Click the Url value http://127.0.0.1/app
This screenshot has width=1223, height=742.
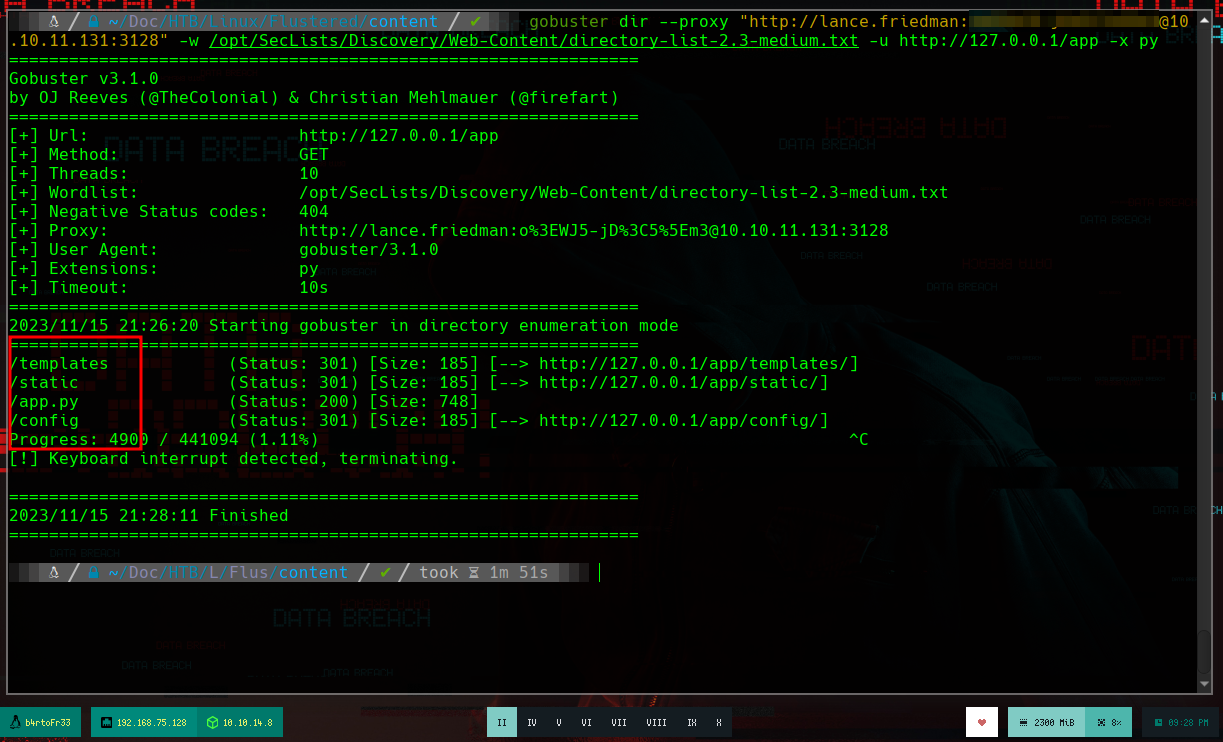point(398,136)
